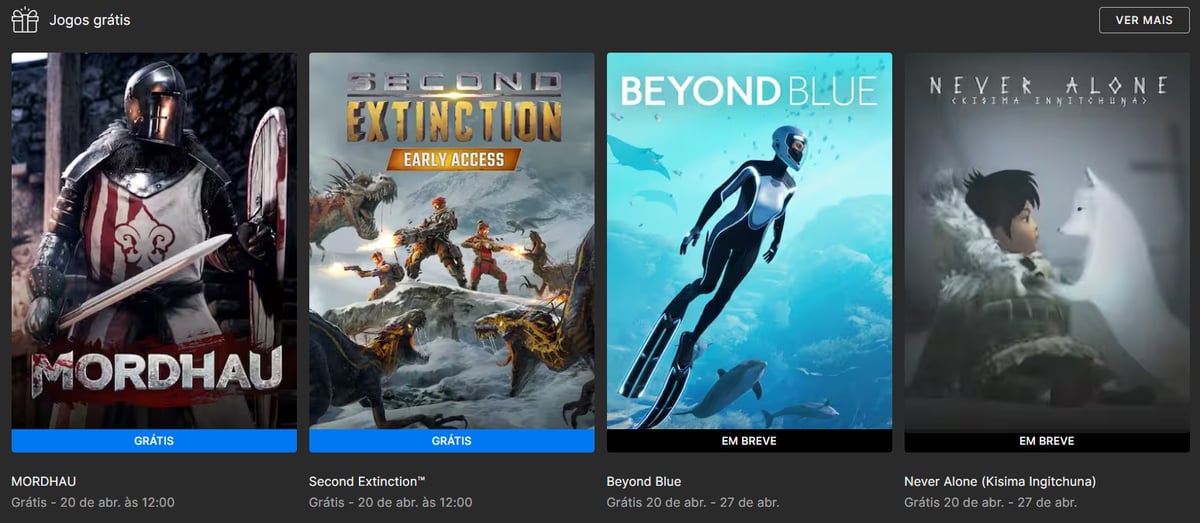Open the Never Alone cover artwork

tap(1047, 241)
